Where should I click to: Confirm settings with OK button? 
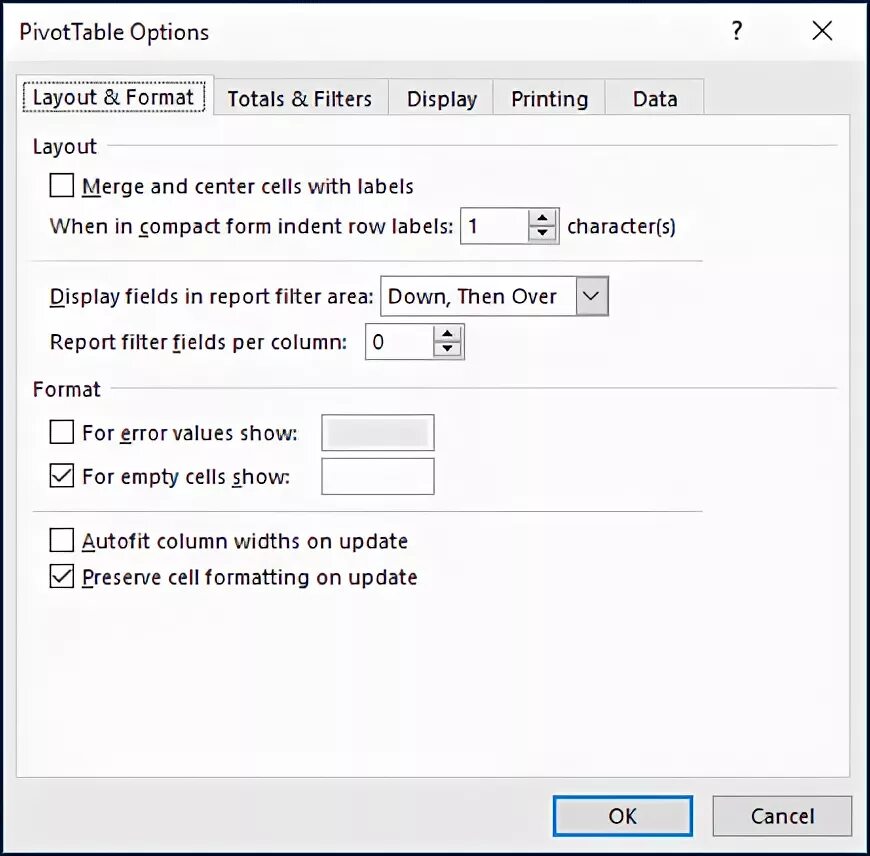623,816
